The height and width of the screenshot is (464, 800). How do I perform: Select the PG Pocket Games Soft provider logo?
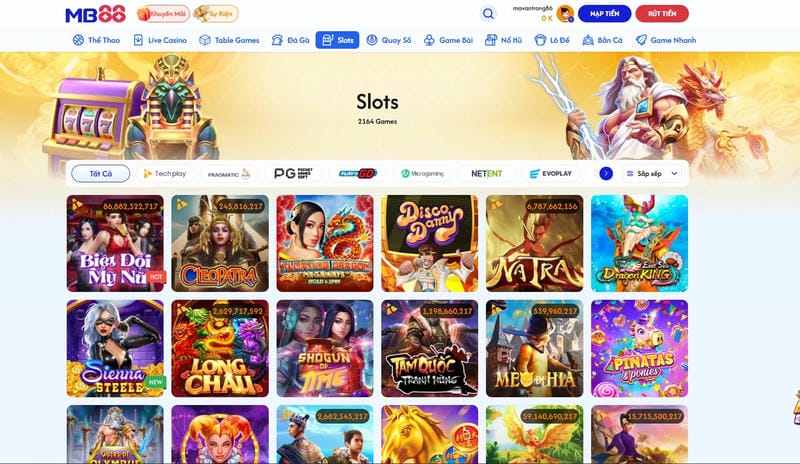tap(293, 174)
